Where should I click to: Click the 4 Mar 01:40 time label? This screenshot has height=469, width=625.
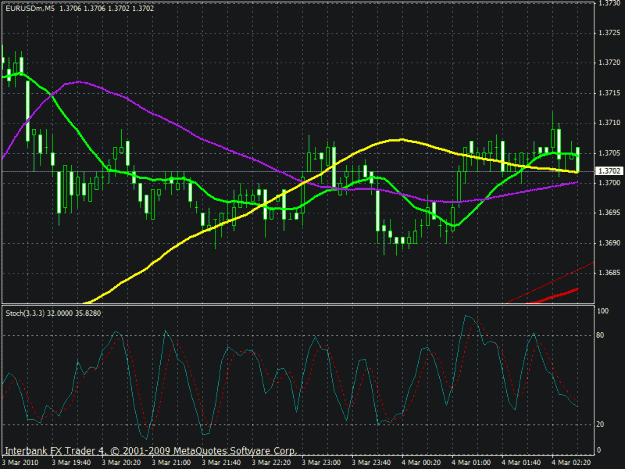tap(521, 463)
